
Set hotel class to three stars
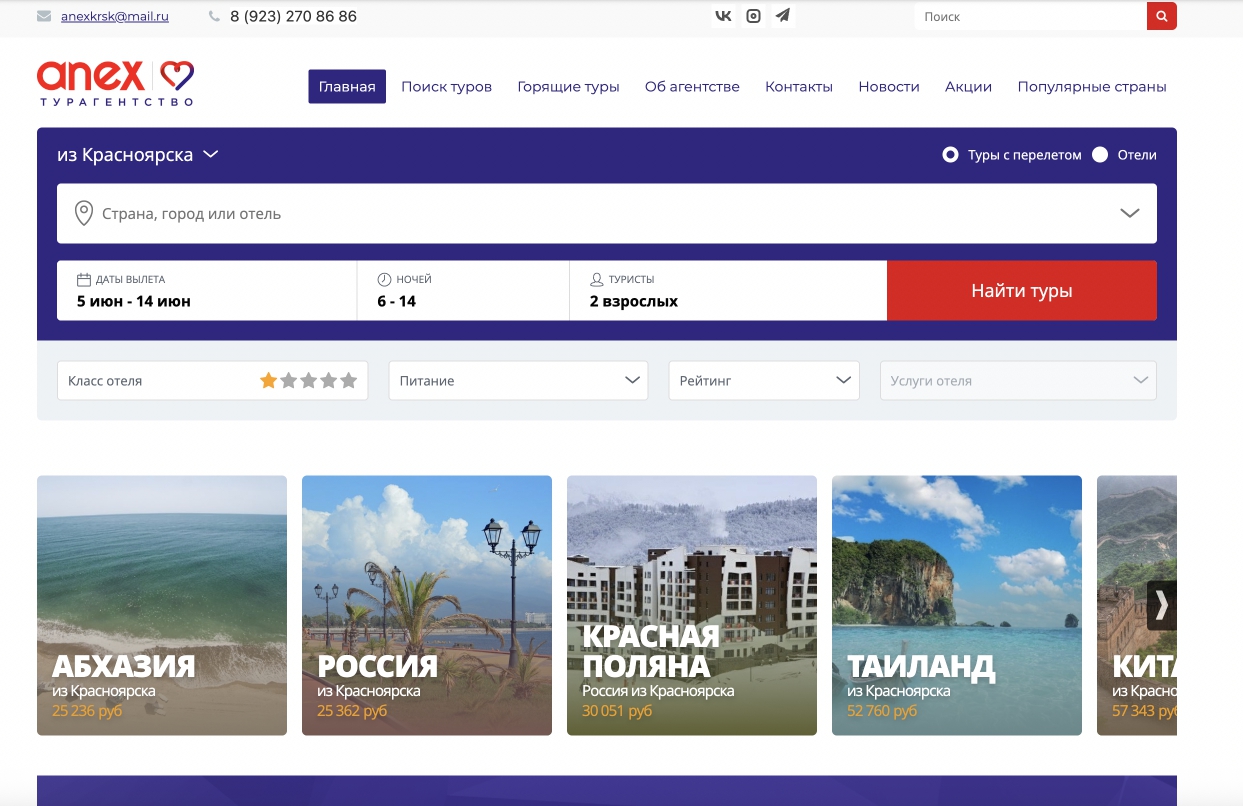[x=308, y=381]
